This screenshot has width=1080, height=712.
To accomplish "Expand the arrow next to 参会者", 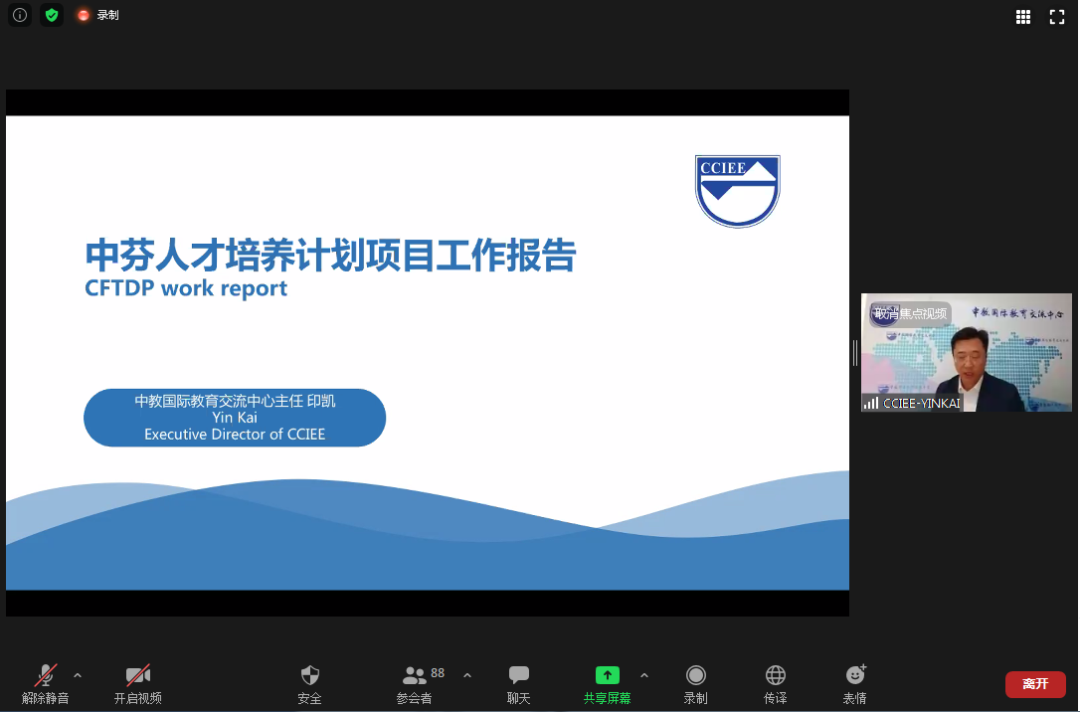I will (x=467, y=676).
